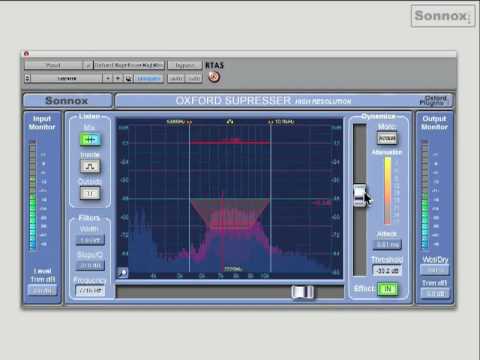
Task: Click the Output Trim dB field
Action: (x=435, y=293)
